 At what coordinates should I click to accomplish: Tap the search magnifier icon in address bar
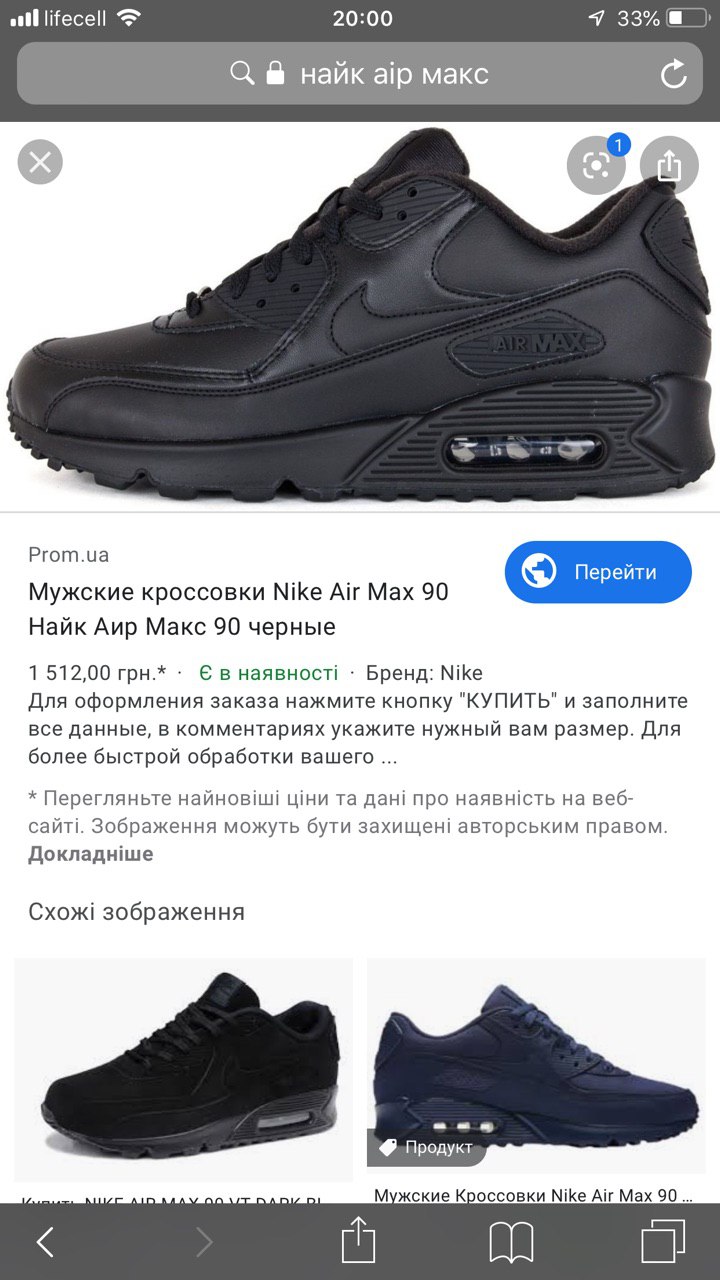point(242,74)
